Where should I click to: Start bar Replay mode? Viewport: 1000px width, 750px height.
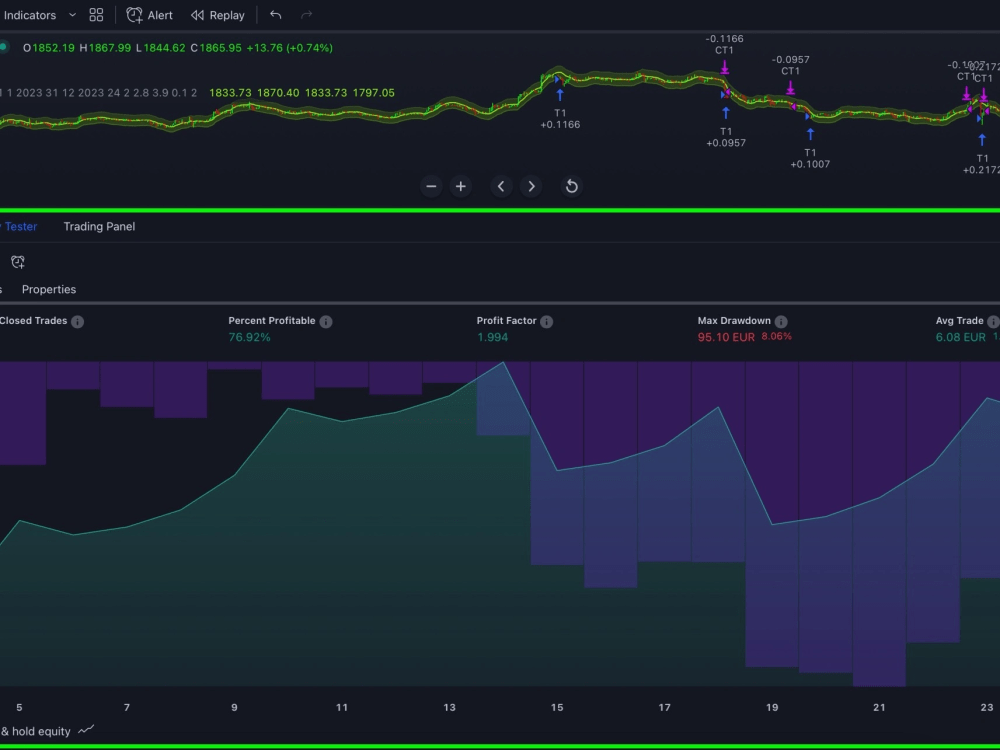218,15
